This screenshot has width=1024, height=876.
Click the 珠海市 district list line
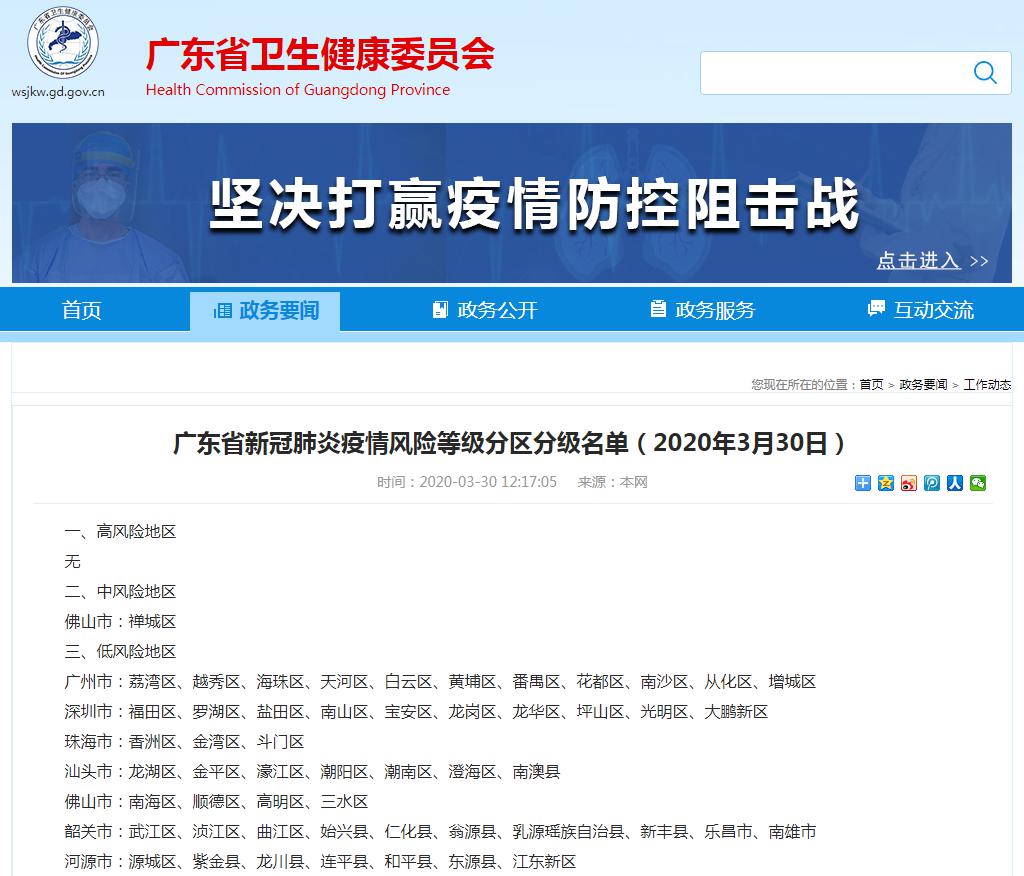pos(184,742)
